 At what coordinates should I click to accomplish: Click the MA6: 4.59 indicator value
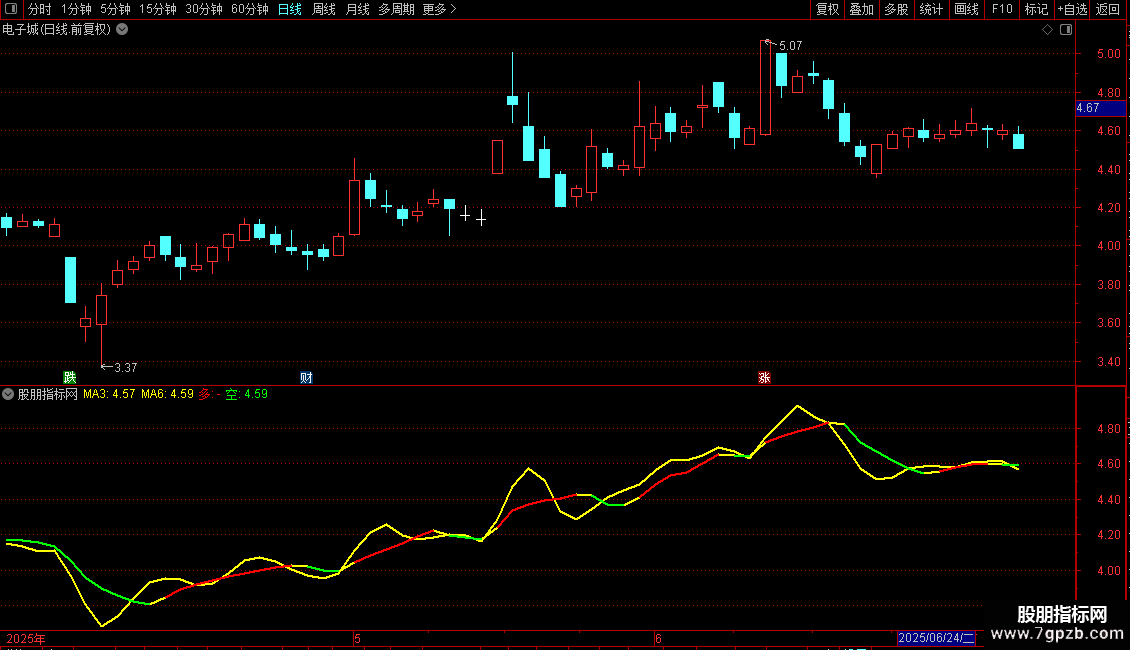(167, 394)
